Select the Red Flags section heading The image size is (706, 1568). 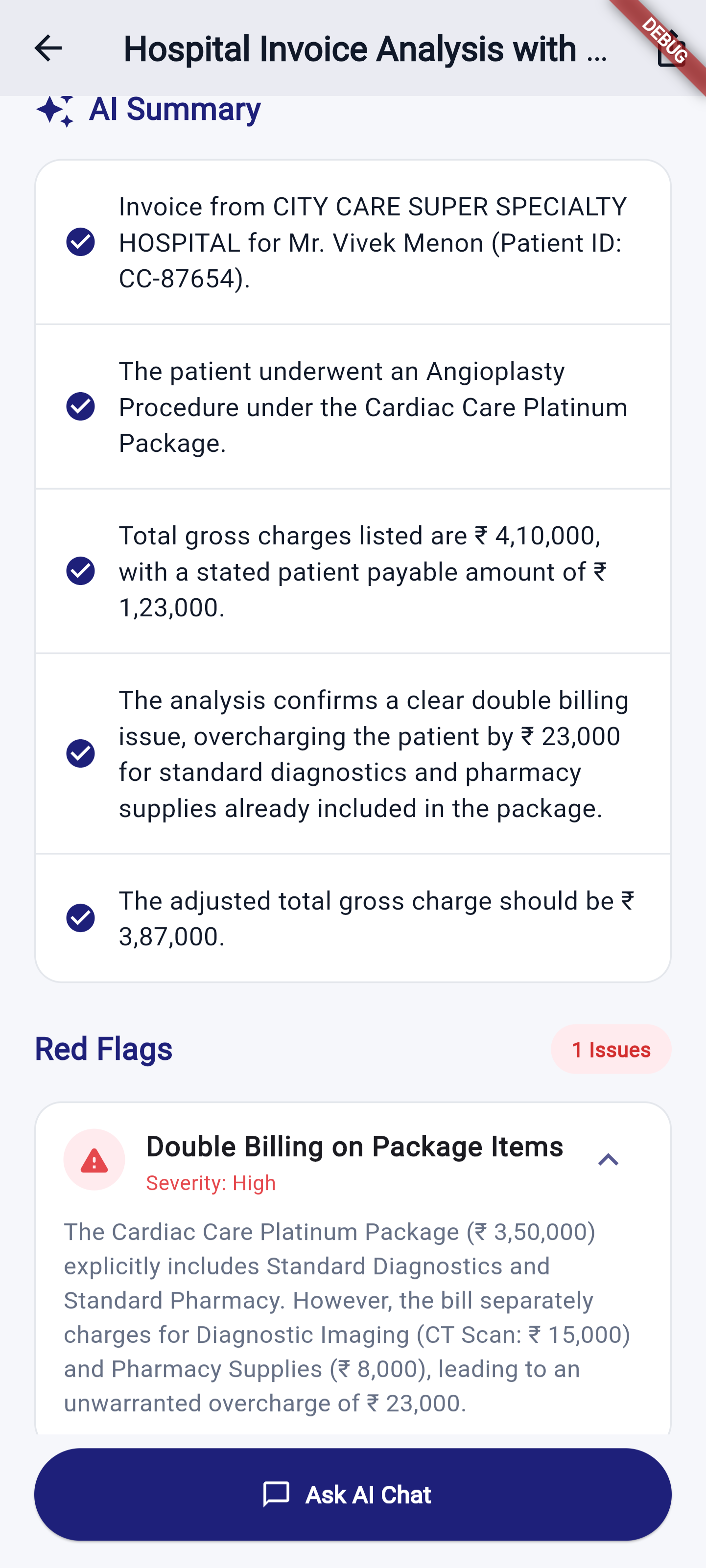(x=103, y=1050)
